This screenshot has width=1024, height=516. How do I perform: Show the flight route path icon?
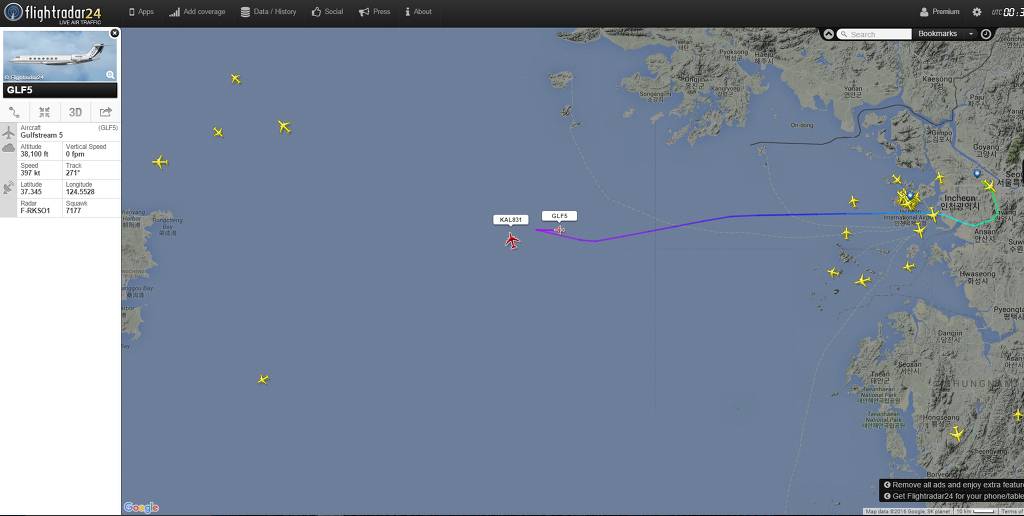click(x=14, y=112)
